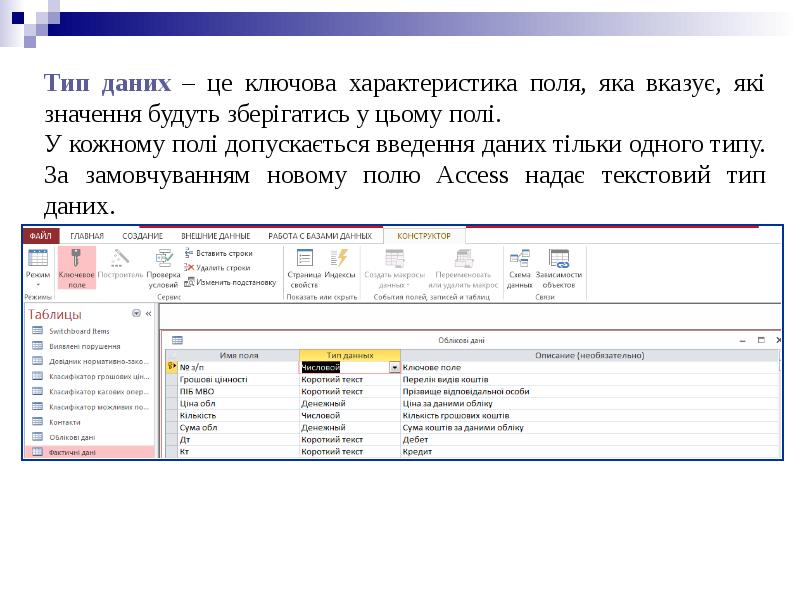Click the Грошові цінності field name cell
This screenshot has height=600, width=800.
click(x=238, y=380)
